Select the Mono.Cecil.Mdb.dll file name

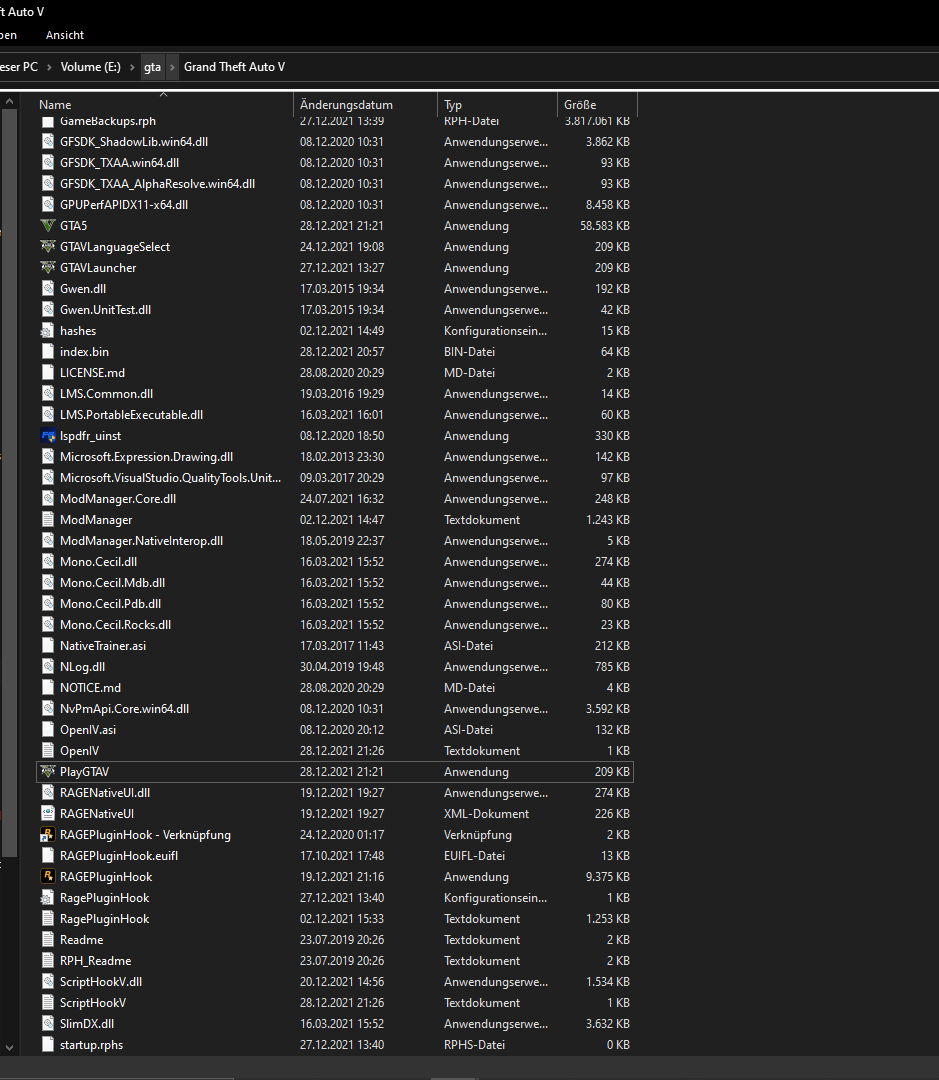tap(112, 583)
